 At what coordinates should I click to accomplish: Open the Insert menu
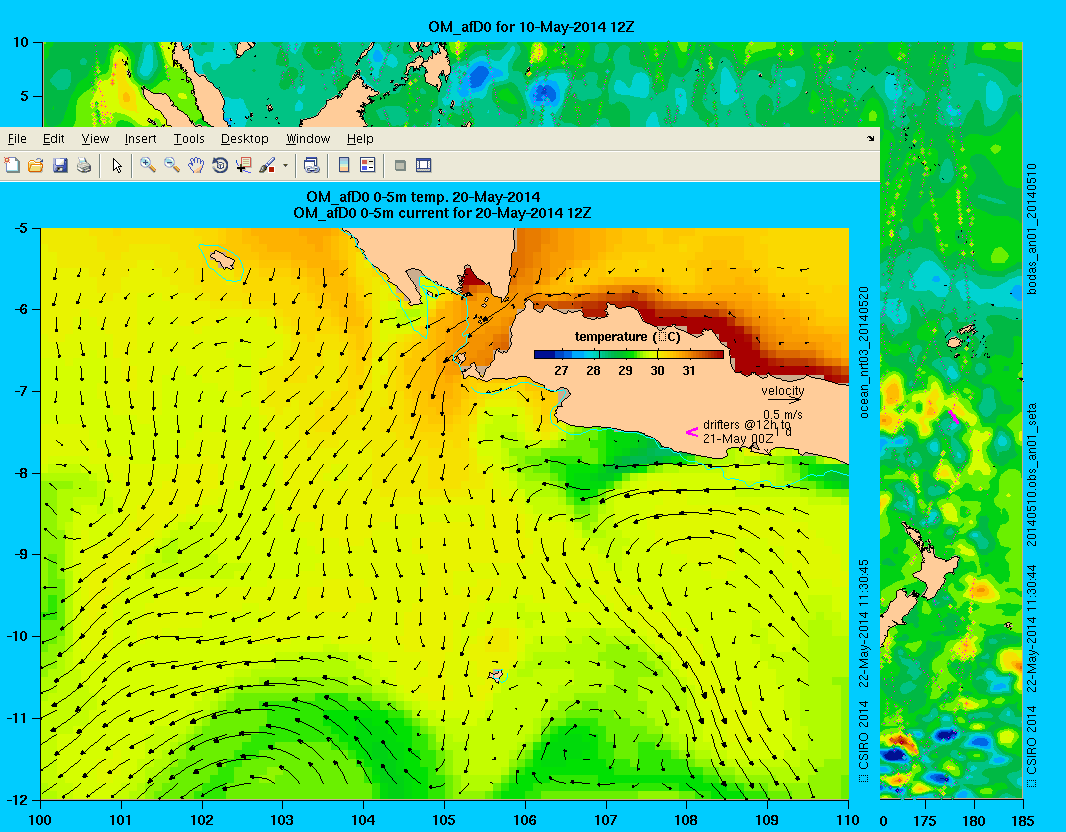141,139
